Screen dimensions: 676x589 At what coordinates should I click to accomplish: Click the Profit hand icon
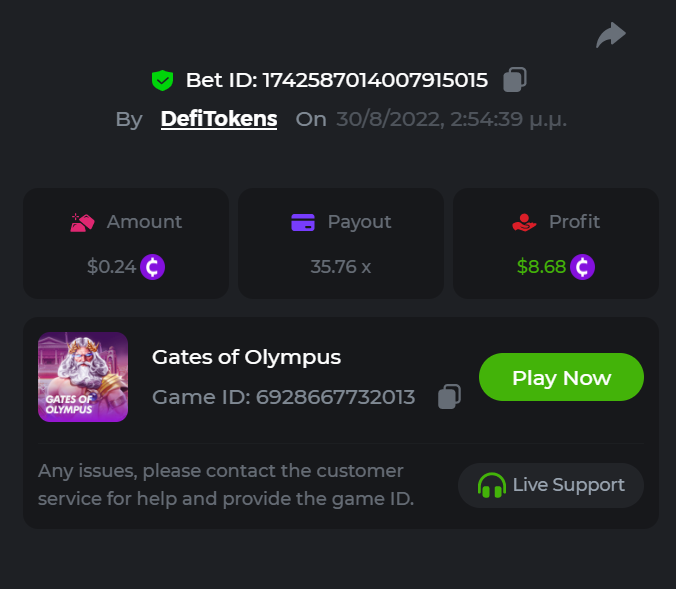(x=524, y=222)
